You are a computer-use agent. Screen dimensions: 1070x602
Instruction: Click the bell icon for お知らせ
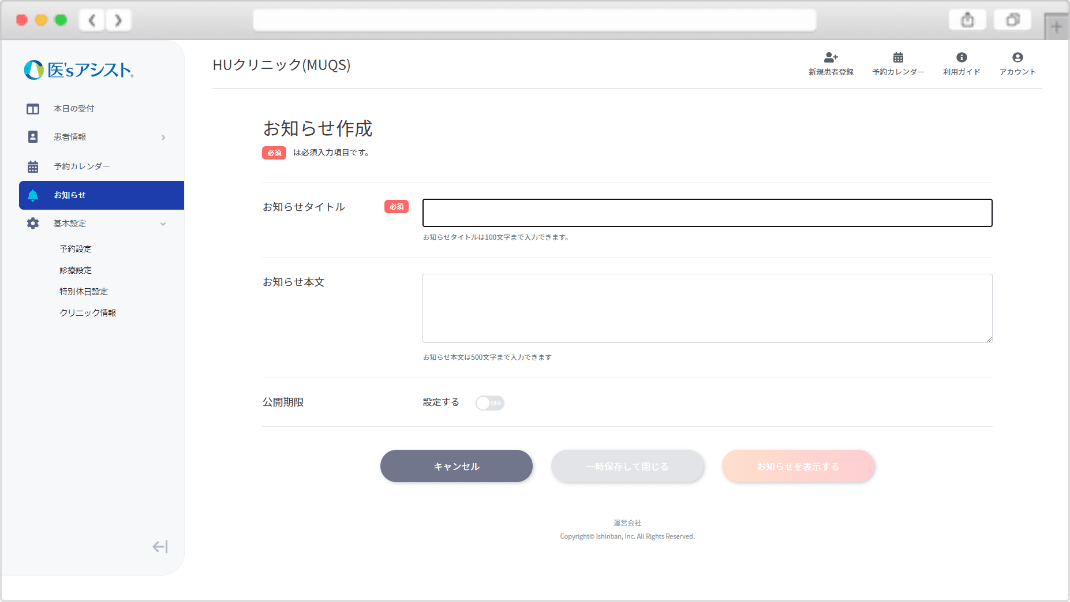[33, 195]
